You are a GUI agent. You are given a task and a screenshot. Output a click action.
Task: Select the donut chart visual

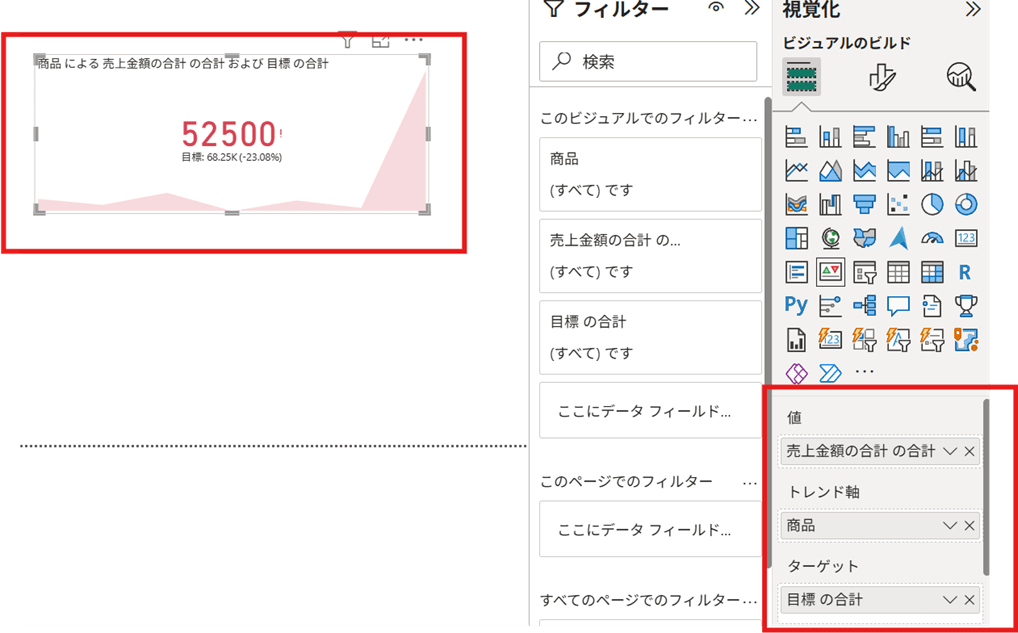965,204
